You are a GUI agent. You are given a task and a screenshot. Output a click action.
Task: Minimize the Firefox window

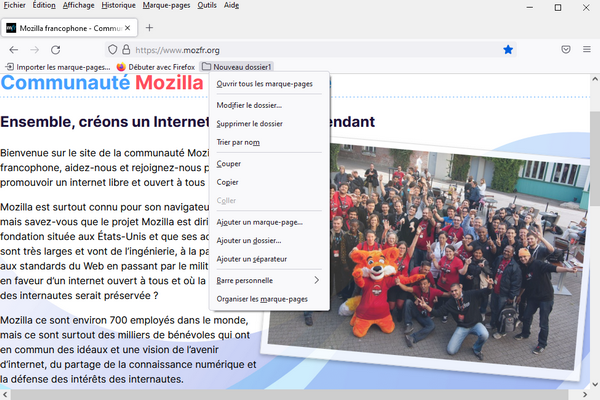[x=530, y=7]
